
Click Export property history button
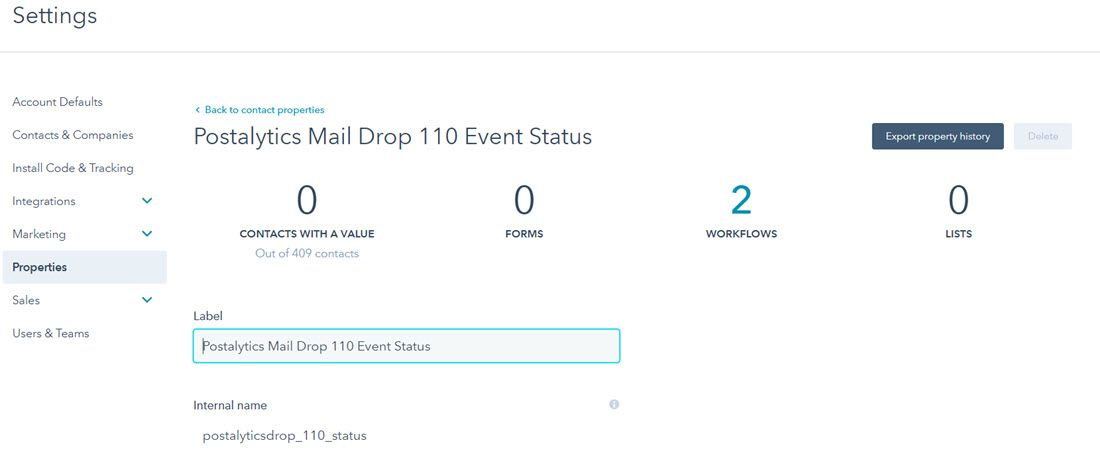click(938, 136)
